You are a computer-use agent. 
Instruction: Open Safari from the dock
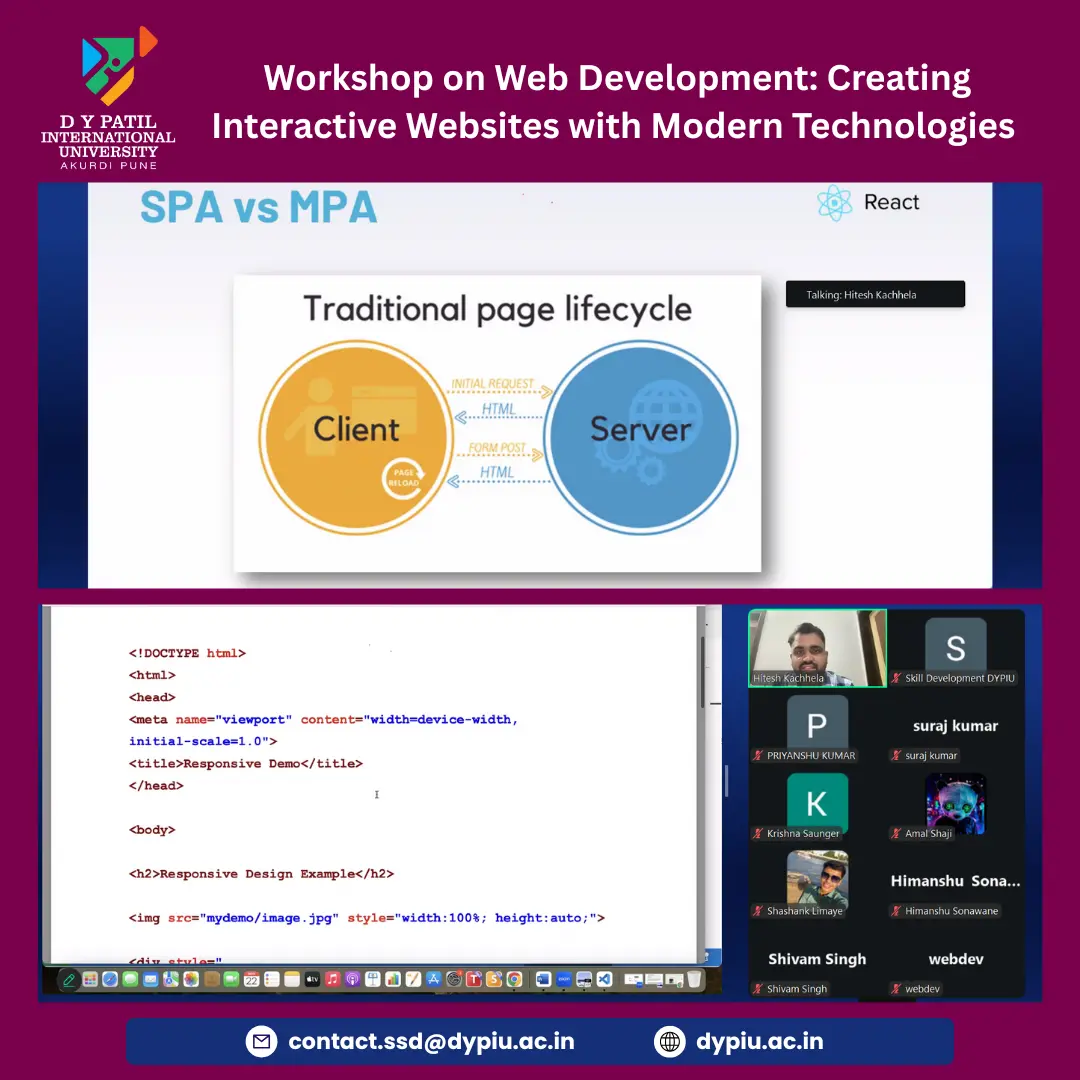110,980
